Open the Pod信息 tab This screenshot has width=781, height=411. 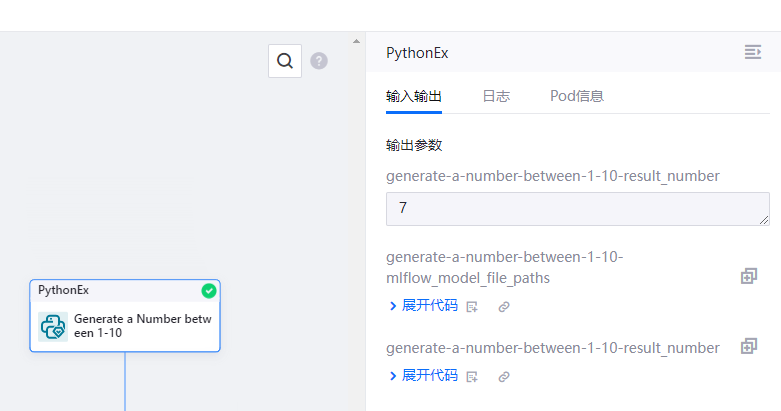[x=577, y=96]
